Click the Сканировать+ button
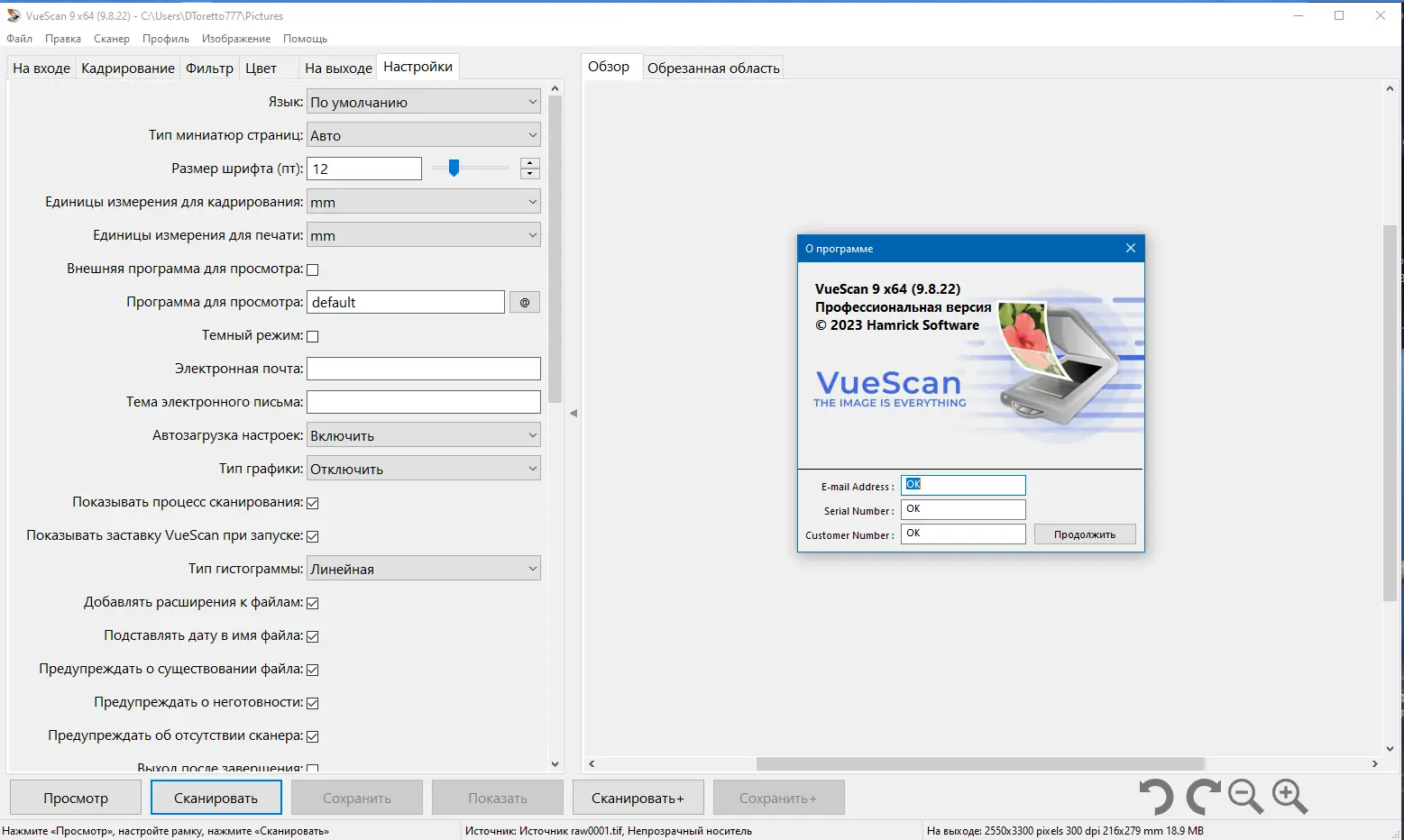The height and width of the screenshot is (840, 1404). pyautogui.click(x=638, y=798)
